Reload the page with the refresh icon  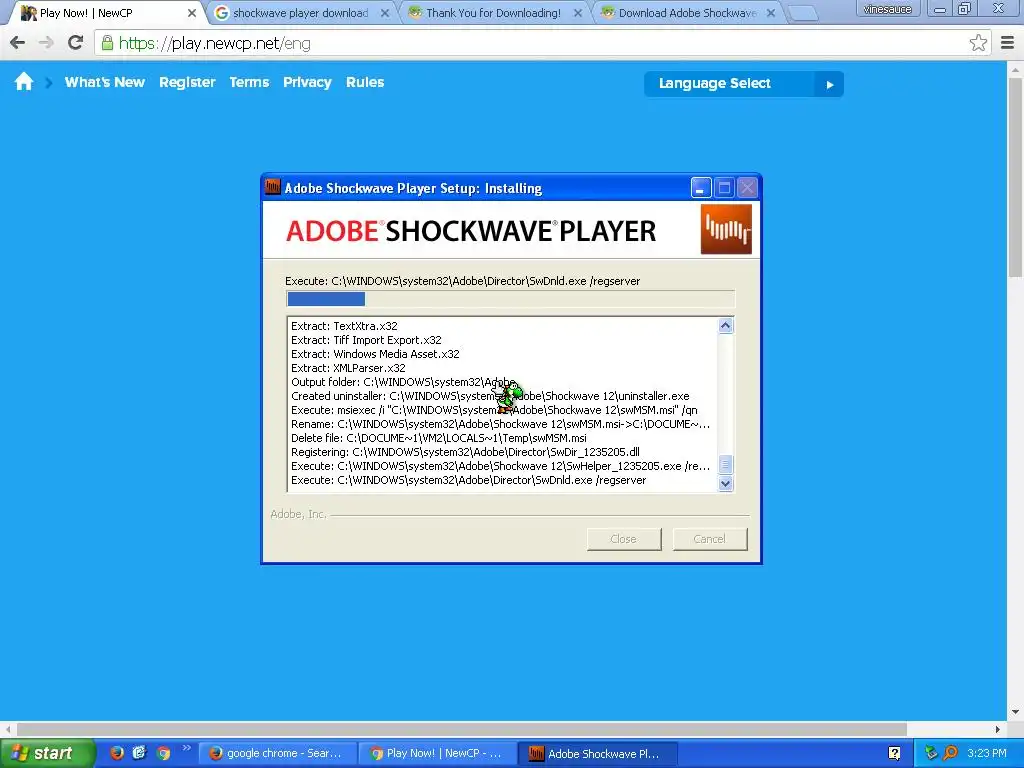tap(76, 43)
